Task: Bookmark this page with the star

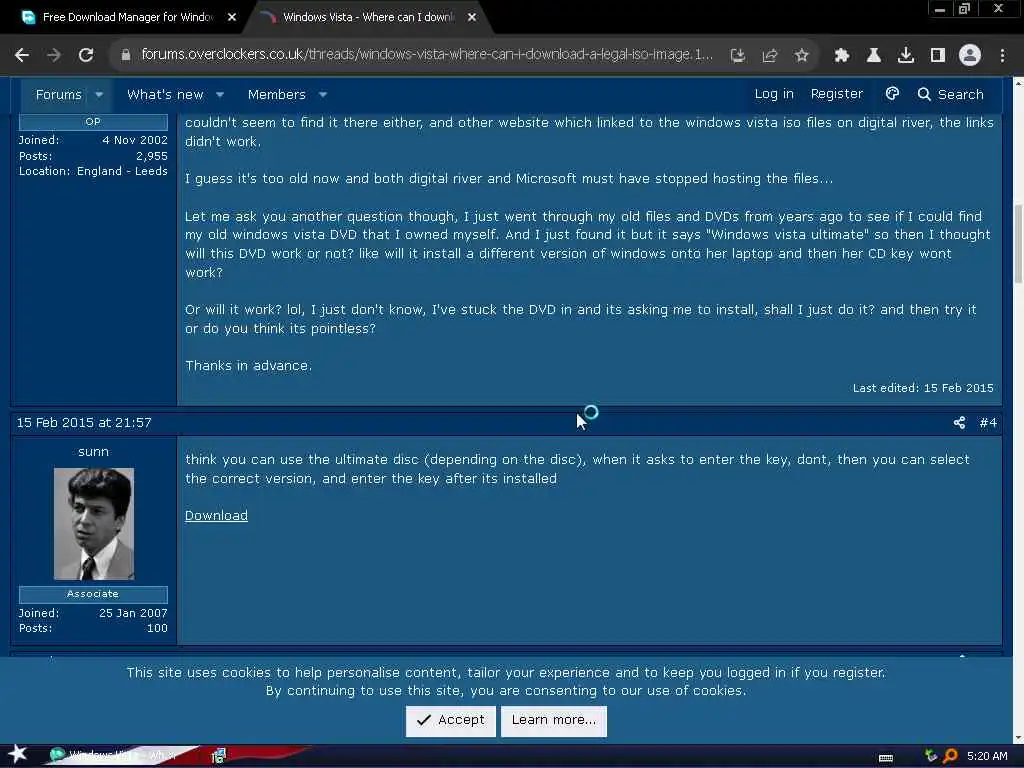Action: click(801, 56)
